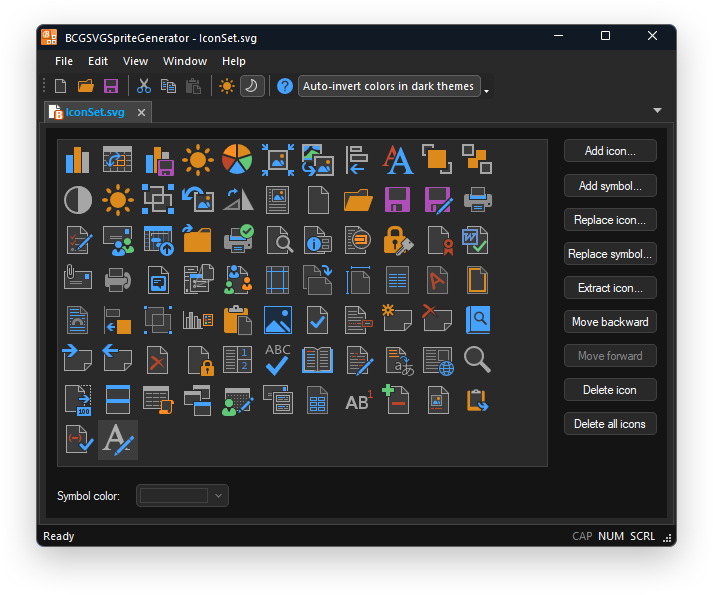Open the toolbar options overflow arrow

pos(487,91)
